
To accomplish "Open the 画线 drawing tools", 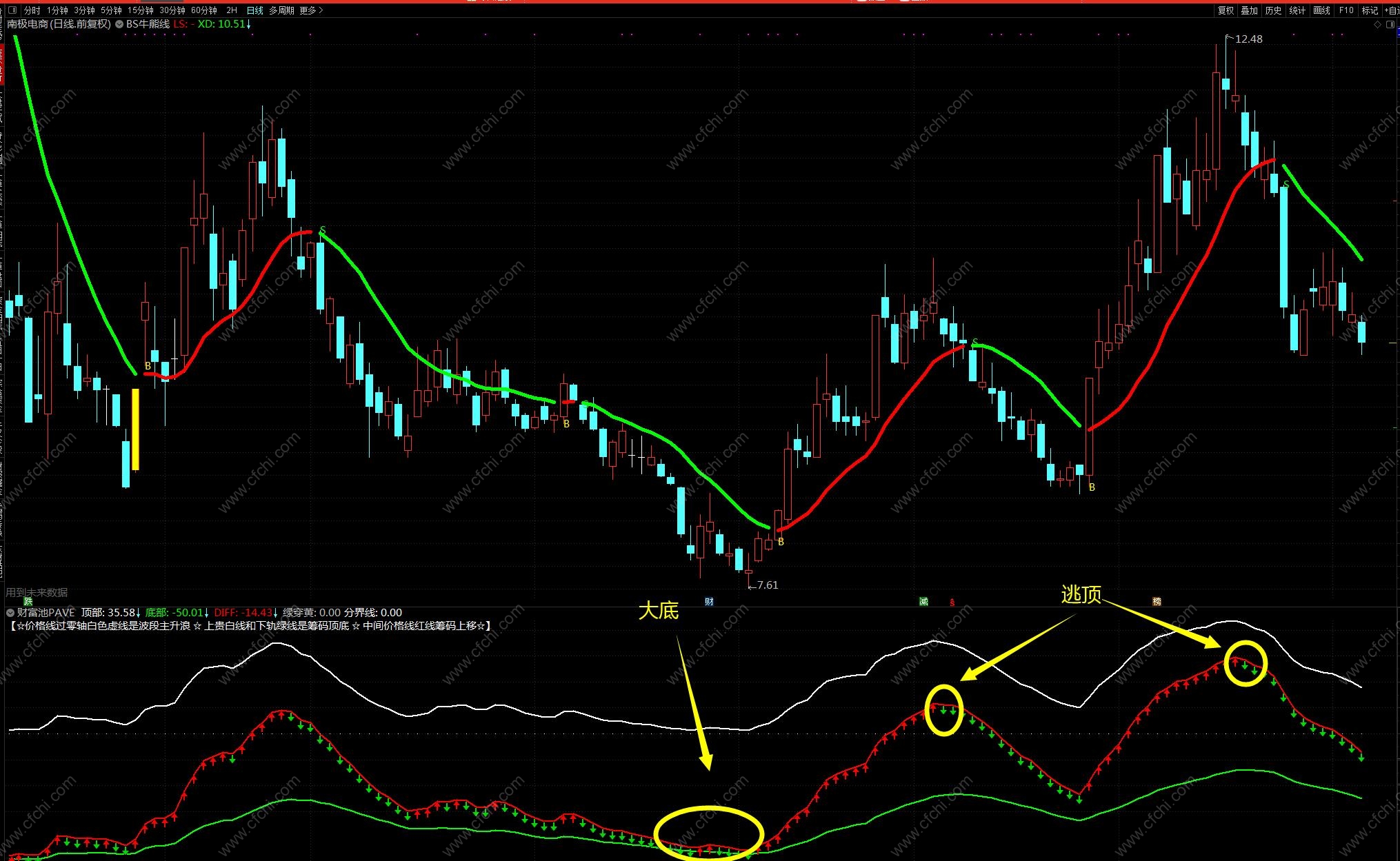I will click(1321, 10).
